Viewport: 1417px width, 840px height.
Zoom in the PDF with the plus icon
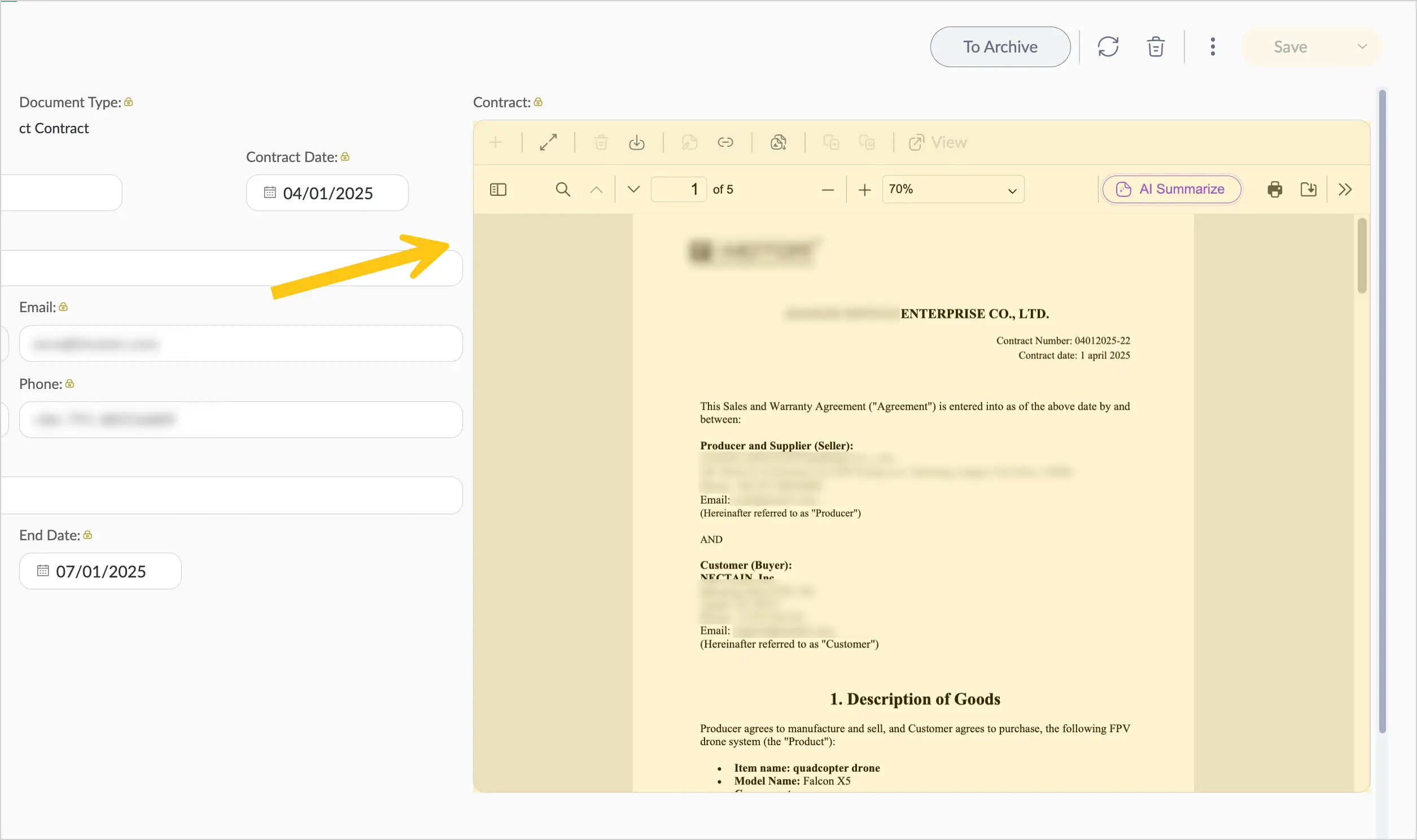[x=864, y=190]
